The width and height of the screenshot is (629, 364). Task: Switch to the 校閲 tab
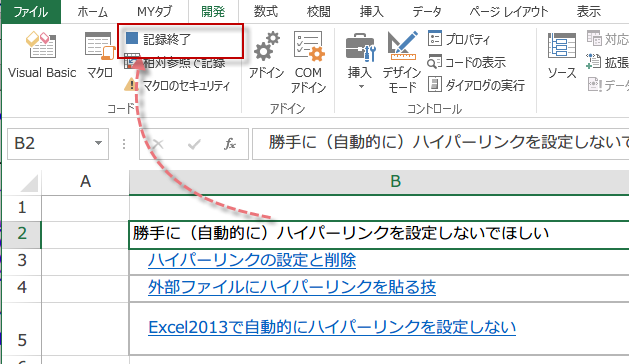[x=319, y=12]
